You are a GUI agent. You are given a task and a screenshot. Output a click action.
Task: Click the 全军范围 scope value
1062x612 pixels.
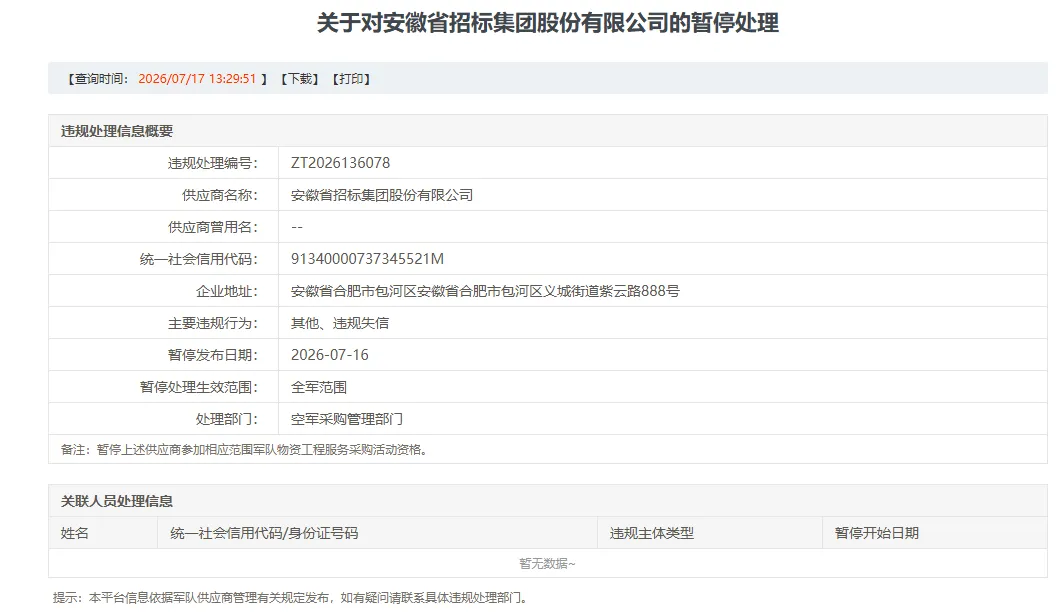(319, 387)
